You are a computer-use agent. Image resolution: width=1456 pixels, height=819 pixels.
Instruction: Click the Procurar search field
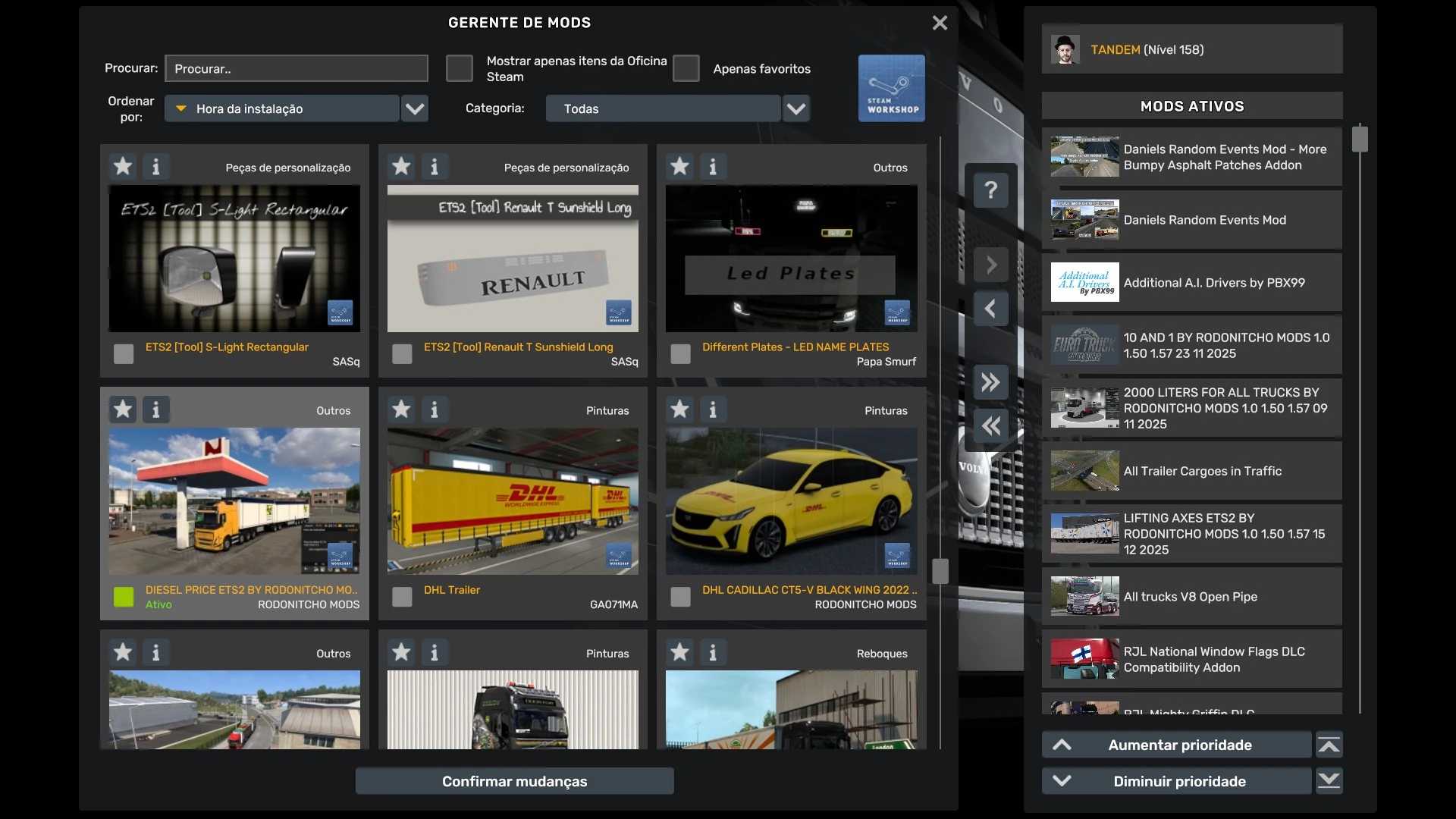tap(297, 68)
